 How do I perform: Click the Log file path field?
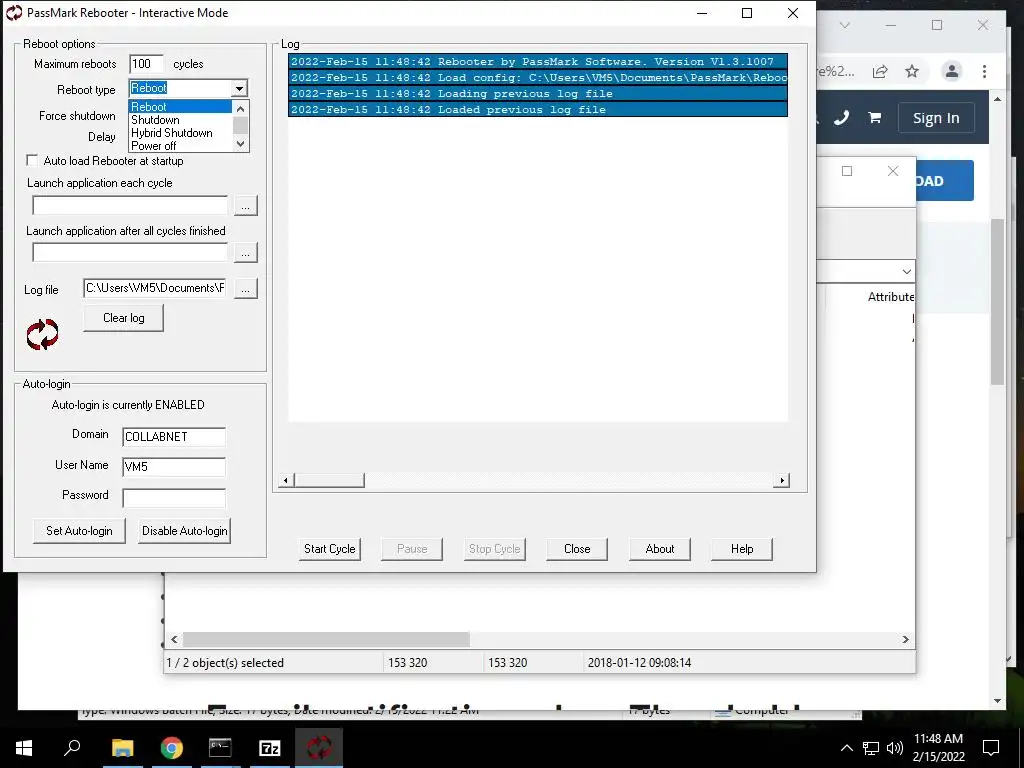point(155,288)
